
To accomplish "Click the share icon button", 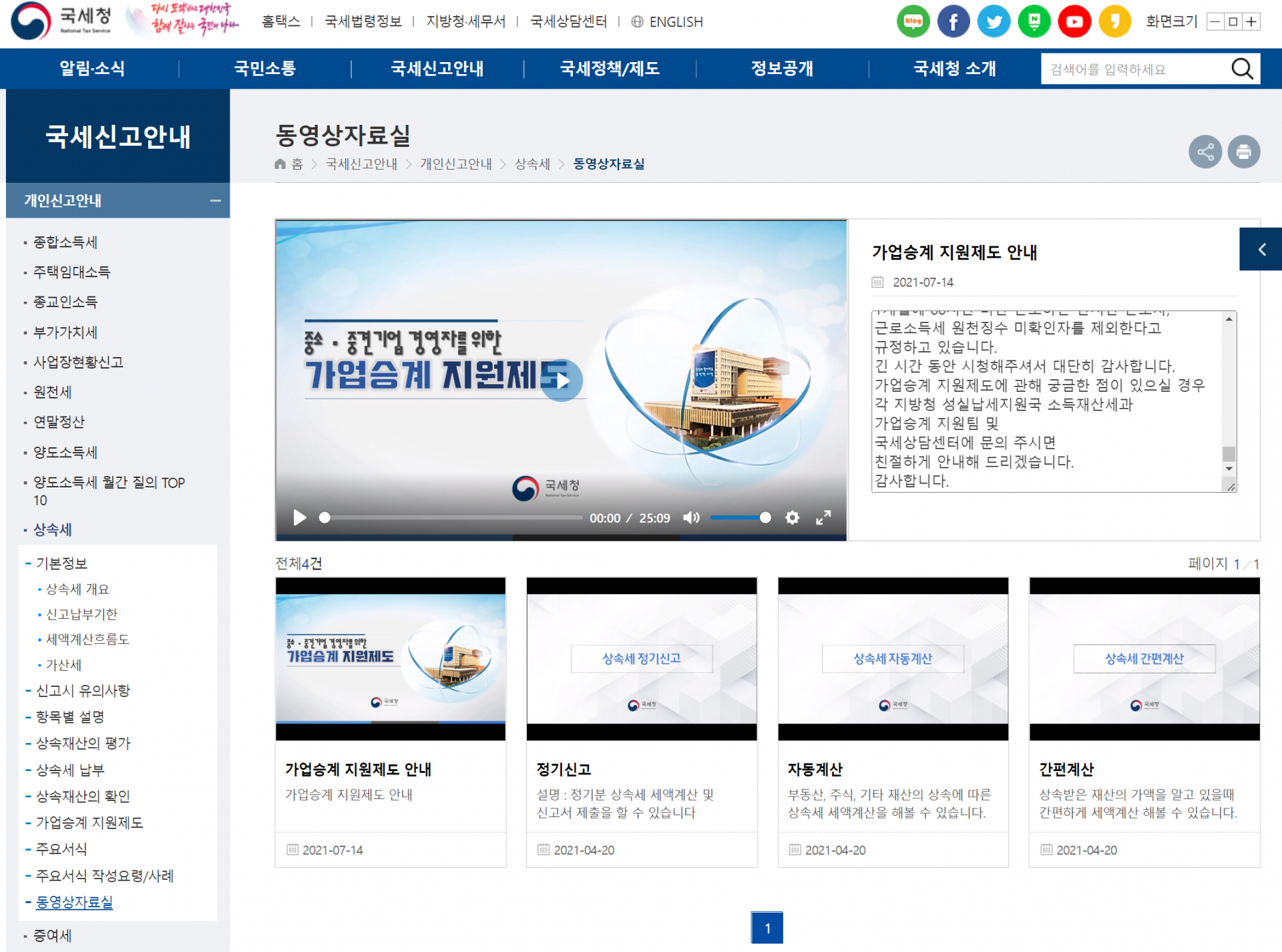I will pos(1205,152).
